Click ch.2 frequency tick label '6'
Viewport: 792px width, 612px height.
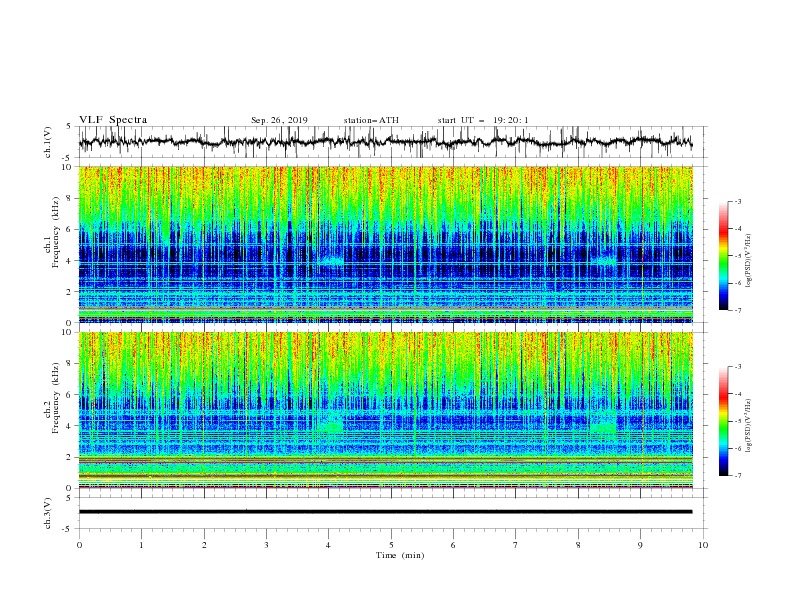coord(70,395)
